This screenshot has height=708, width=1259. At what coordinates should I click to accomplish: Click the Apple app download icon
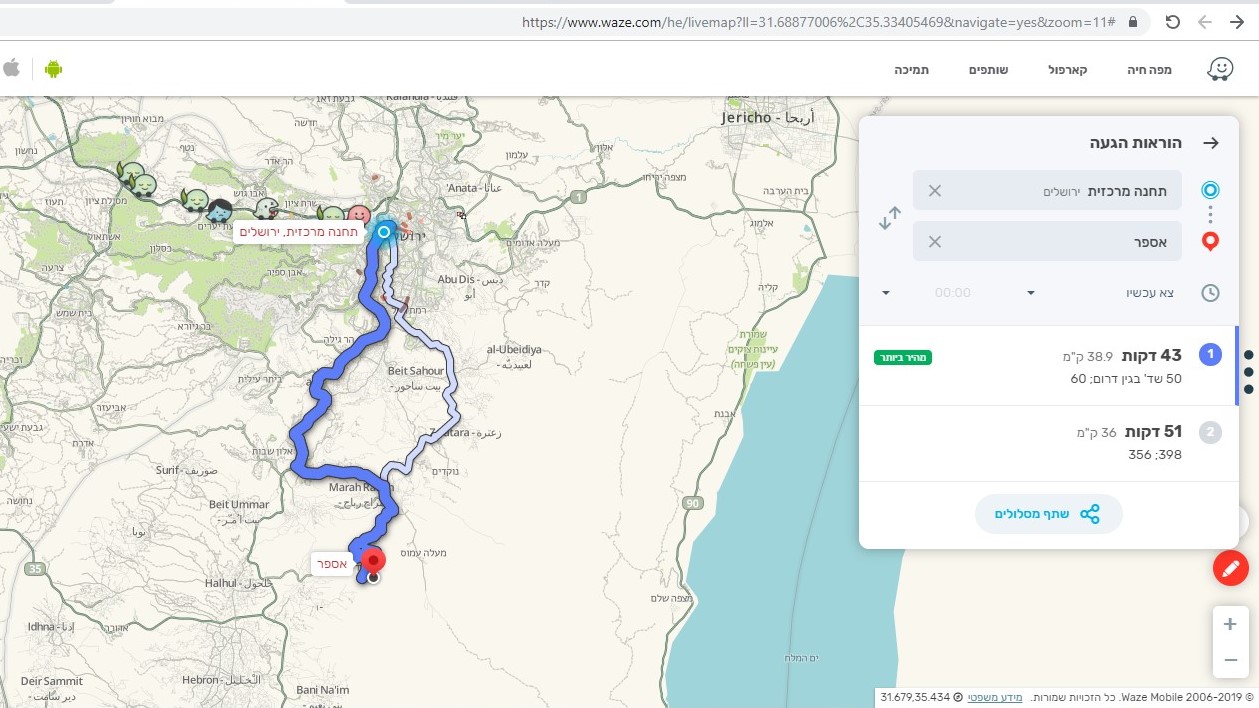[x=12, y=68]
